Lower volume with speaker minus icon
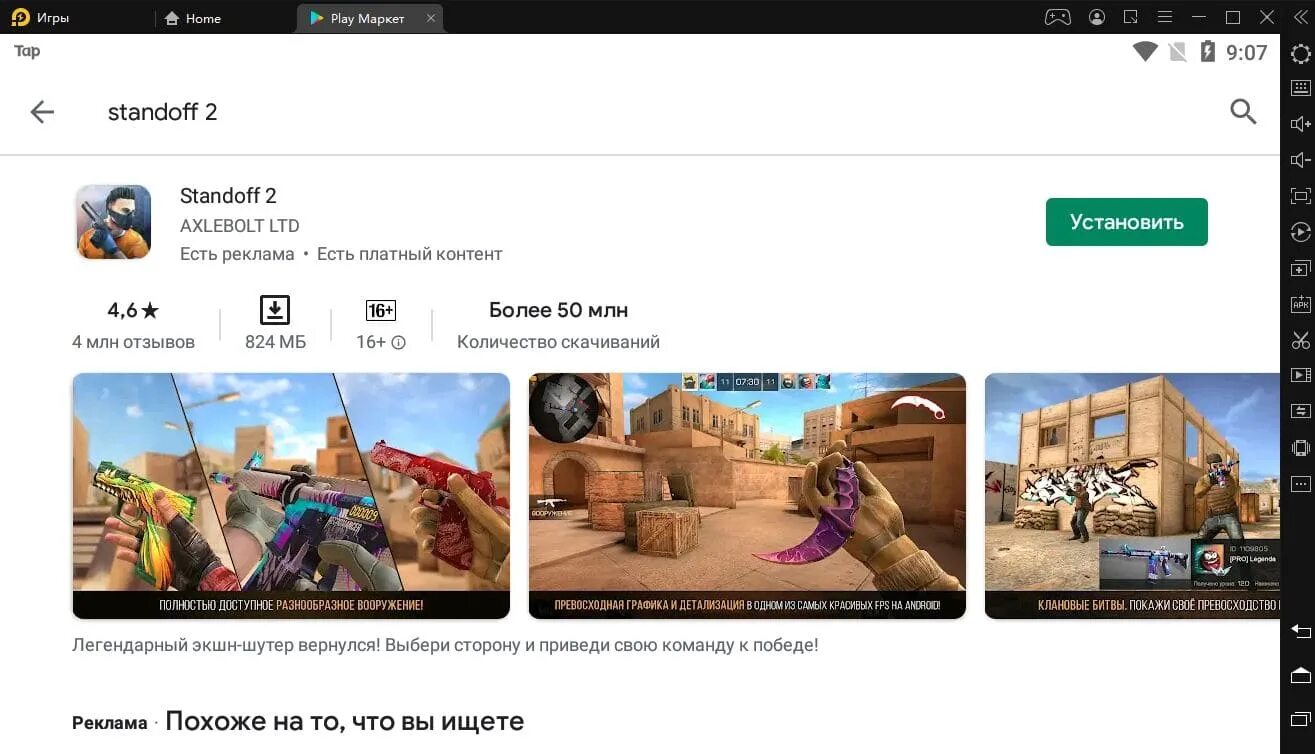1315x754 pixels. 1300,160
